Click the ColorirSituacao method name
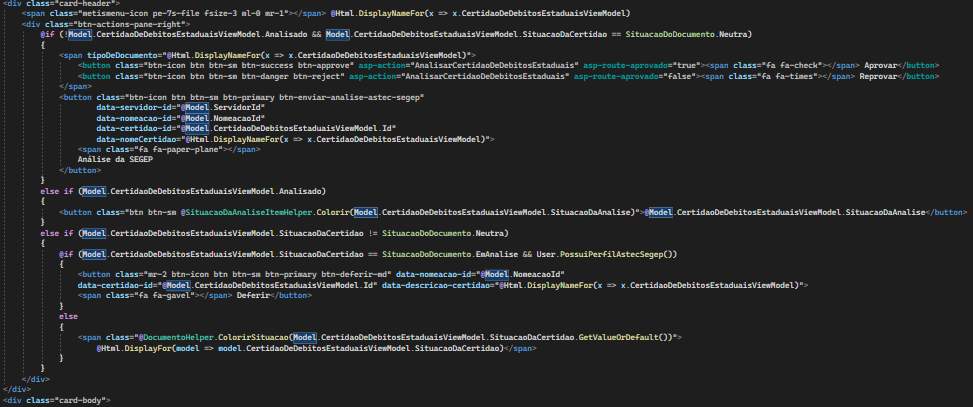Image resolution: width=973 pixels, height=407 pixels. (253, 337)
